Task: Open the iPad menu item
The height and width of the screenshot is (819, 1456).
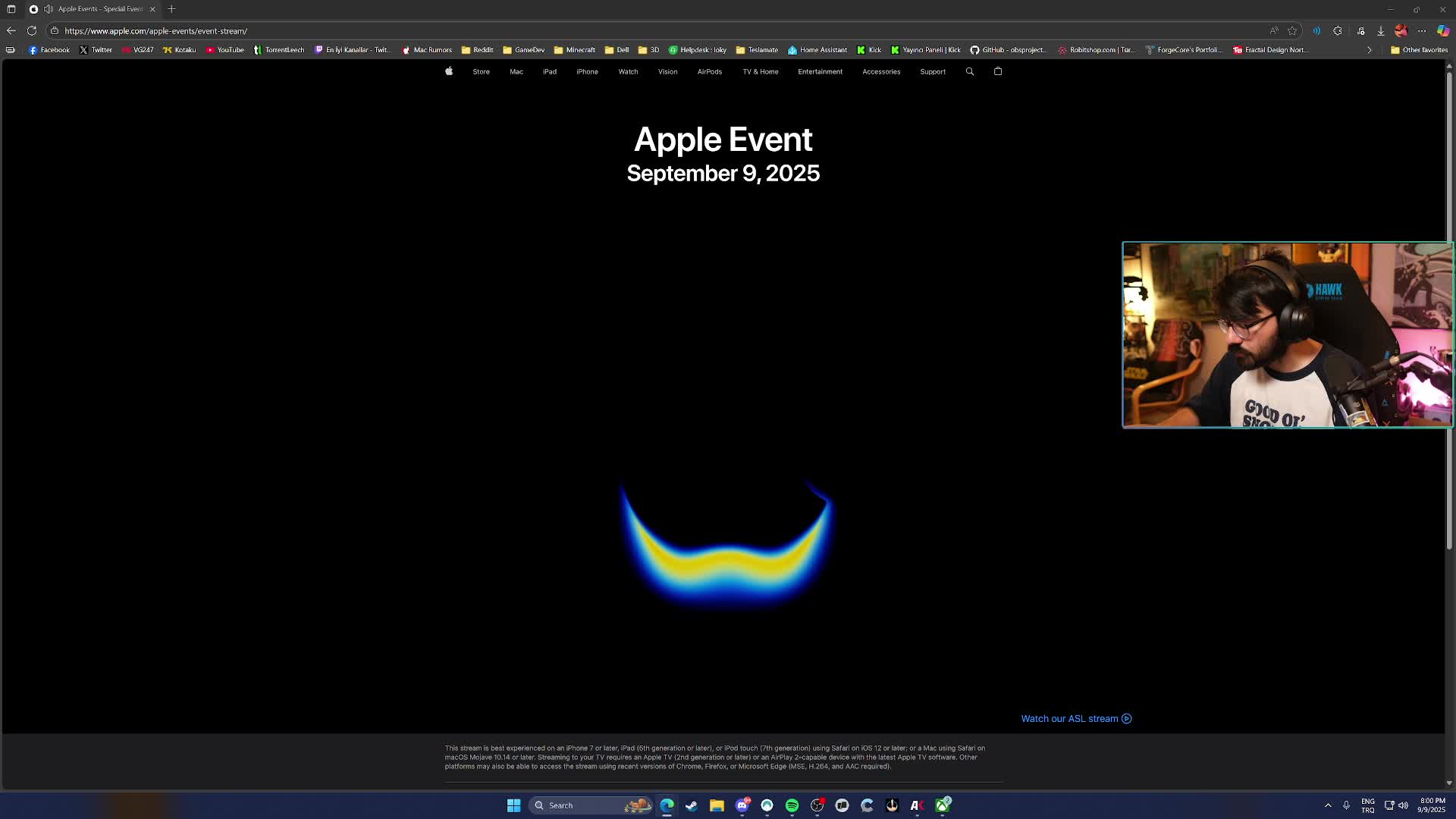Action: (550, 72)
